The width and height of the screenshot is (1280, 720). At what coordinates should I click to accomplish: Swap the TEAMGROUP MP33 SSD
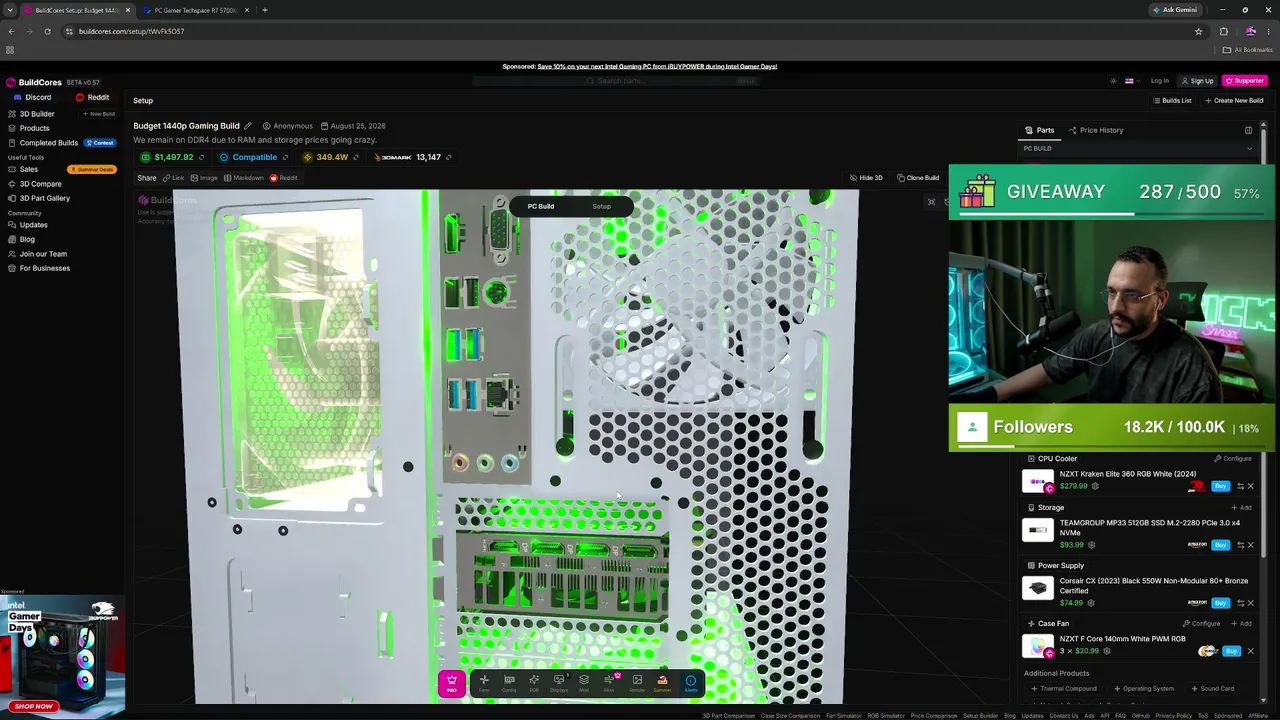[1240, 545]
